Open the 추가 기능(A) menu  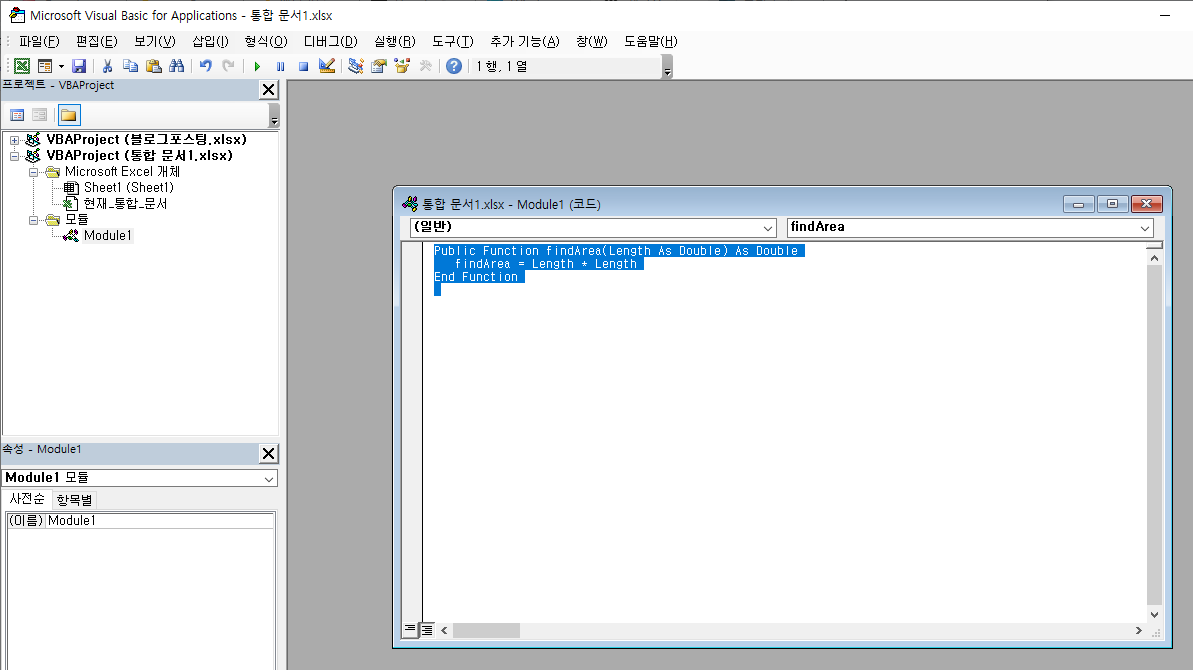[x=525, y=42]
